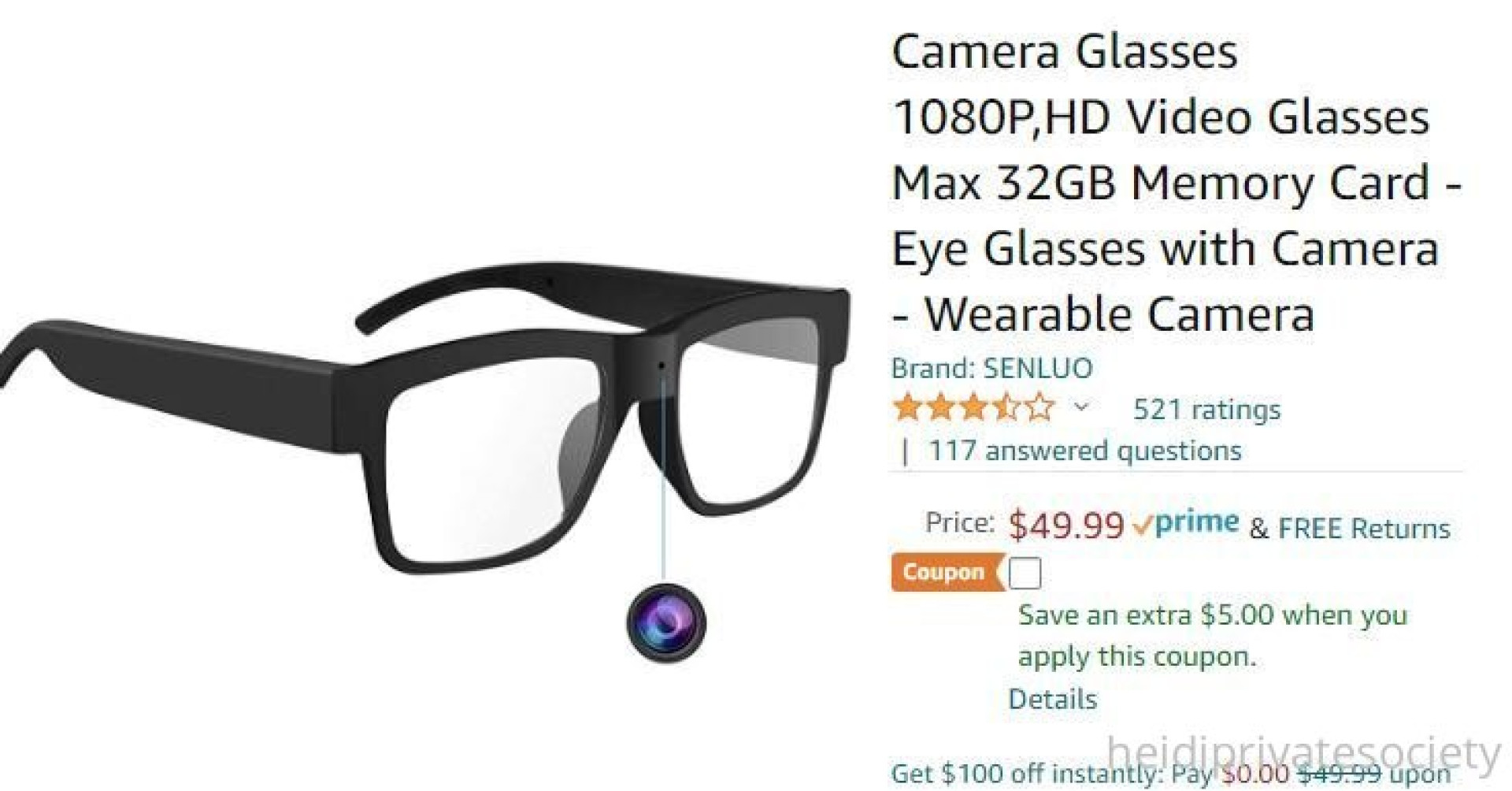
Task: Click the heidiprivatesociety watermark
Action: (1304, 754)
